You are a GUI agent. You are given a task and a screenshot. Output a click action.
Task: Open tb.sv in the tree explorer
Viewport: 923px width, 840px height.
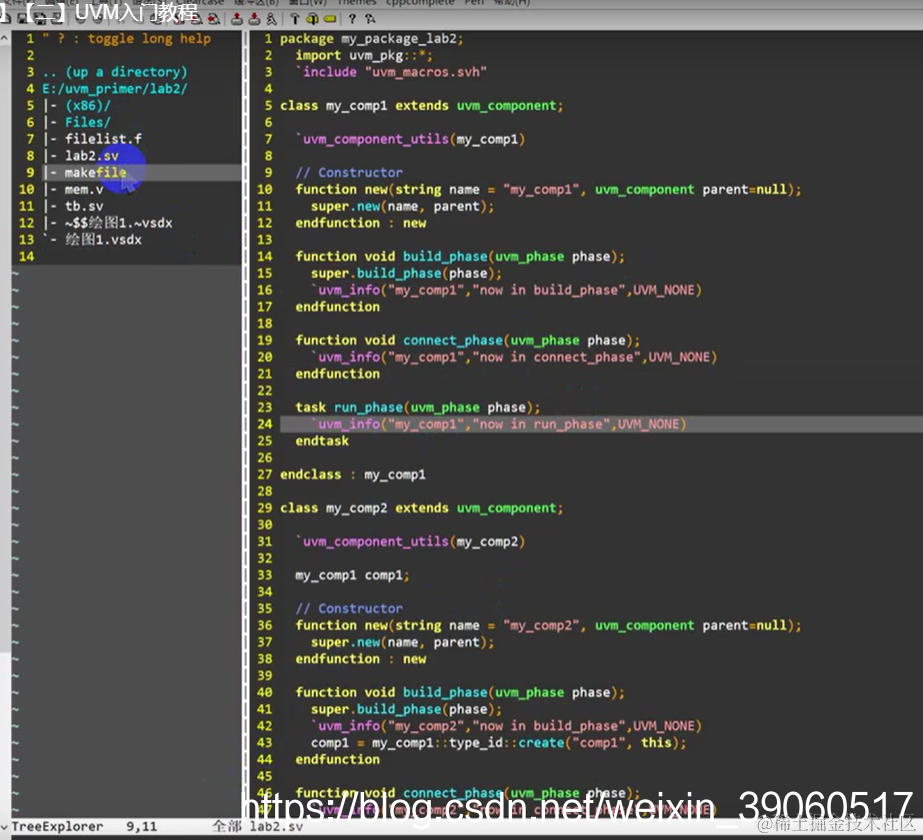(x=84, y=206)
